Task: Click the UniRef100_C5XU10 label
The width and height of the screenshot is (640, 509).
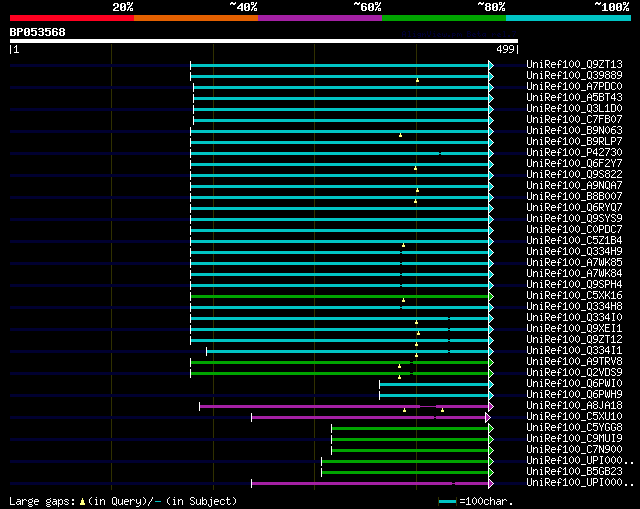Action: 574,417
